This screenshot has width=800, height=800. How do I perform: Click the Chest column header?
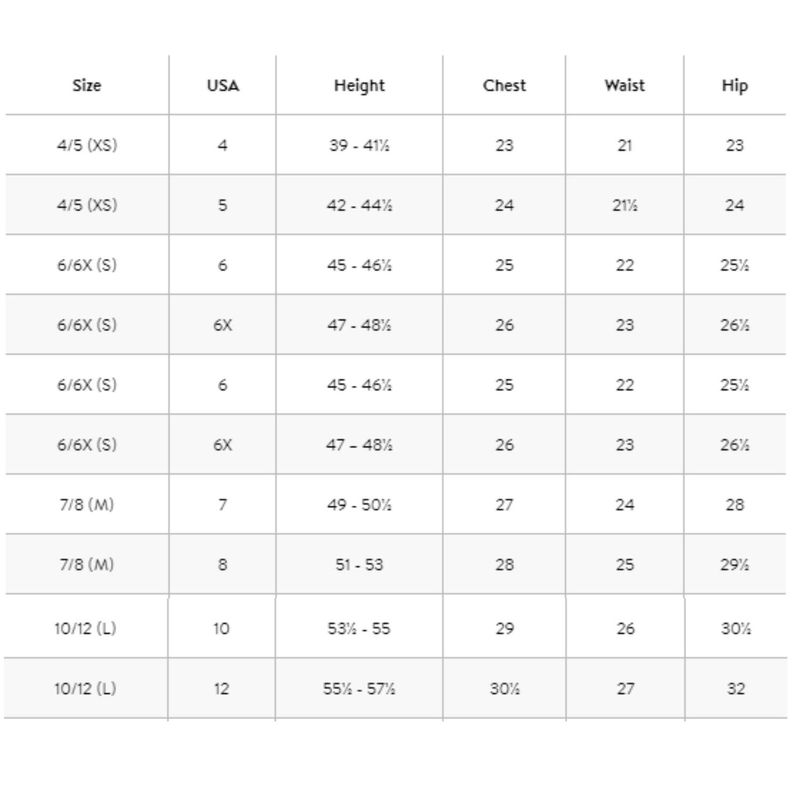click(x=504, y=85)
